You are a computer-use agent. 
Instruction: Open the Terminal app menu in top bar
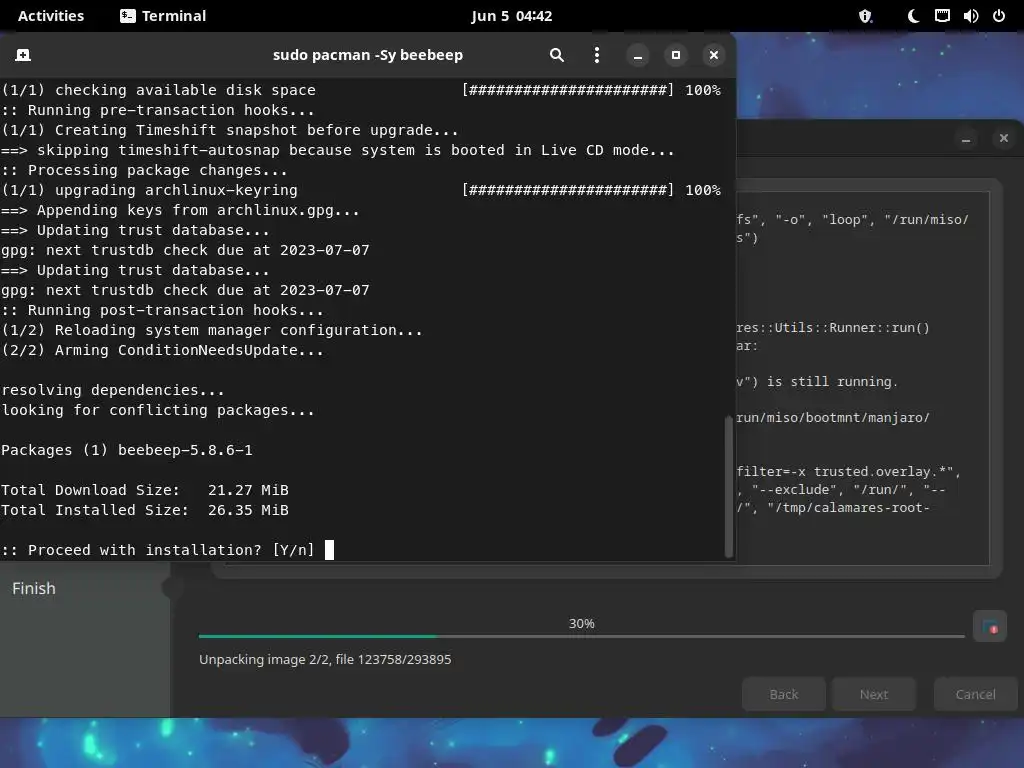coord(163,16)
